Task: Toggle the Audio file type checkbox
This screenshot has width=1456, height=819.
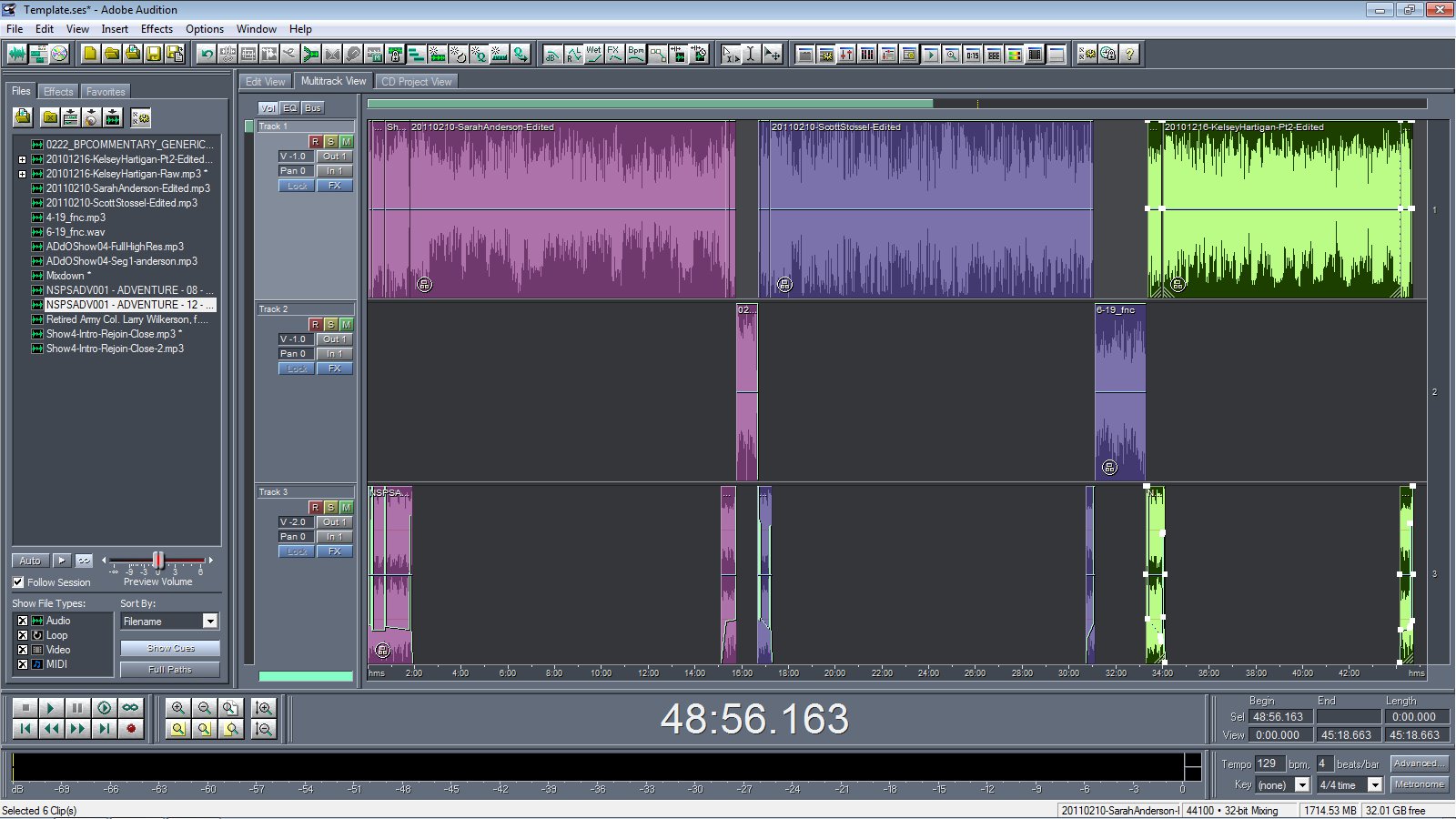Action: point(23,621)
